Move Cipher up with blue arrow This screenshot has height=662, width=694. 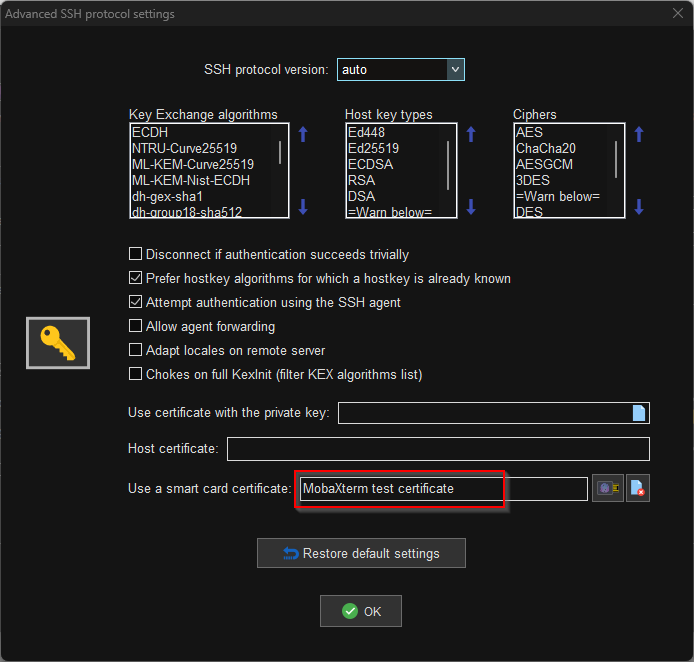point(639,134)
